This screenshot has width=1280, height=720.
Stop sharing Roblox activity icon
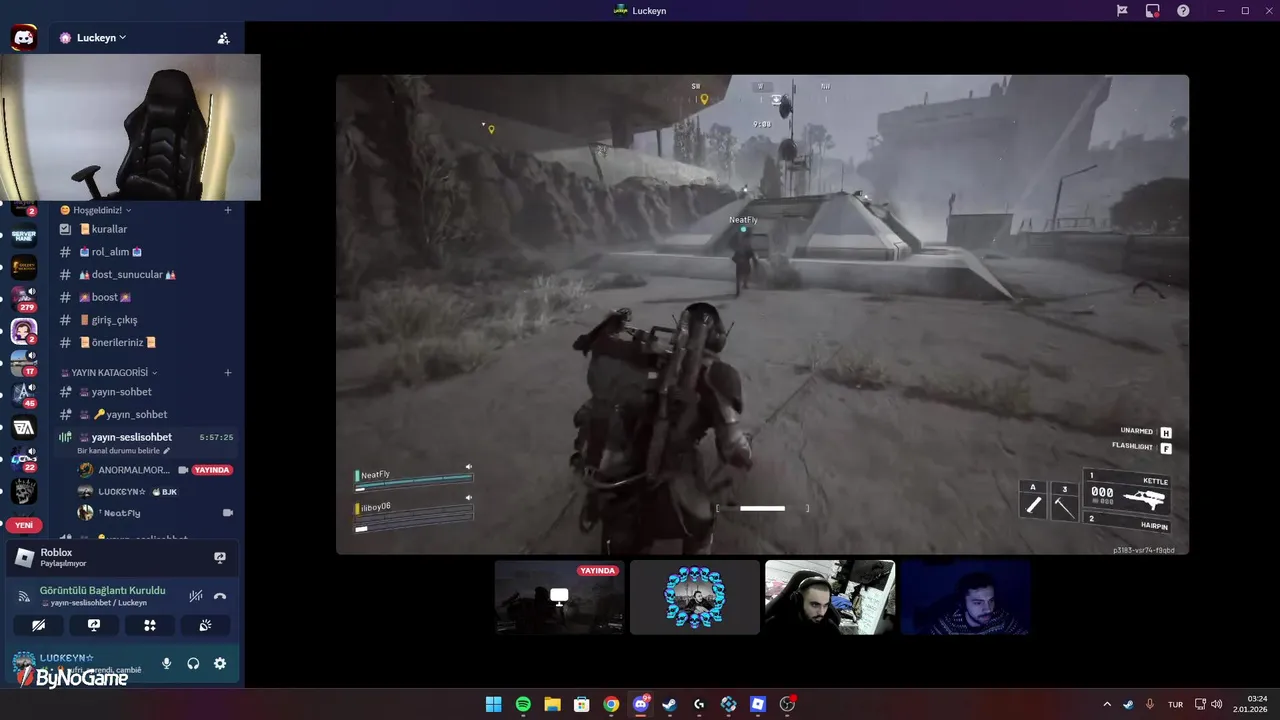[x=220, y=558]
